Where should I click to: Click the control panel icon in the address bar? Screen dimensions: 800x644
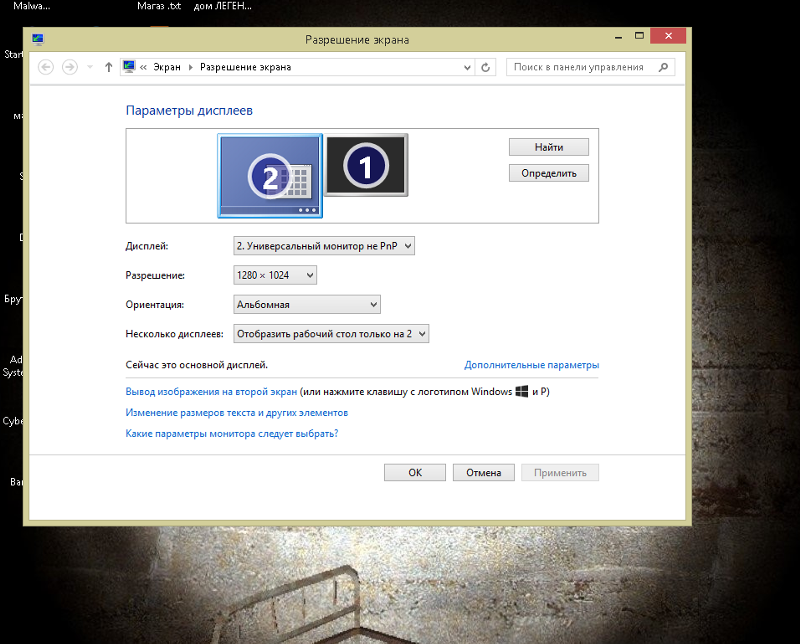(x=129, y=67)
